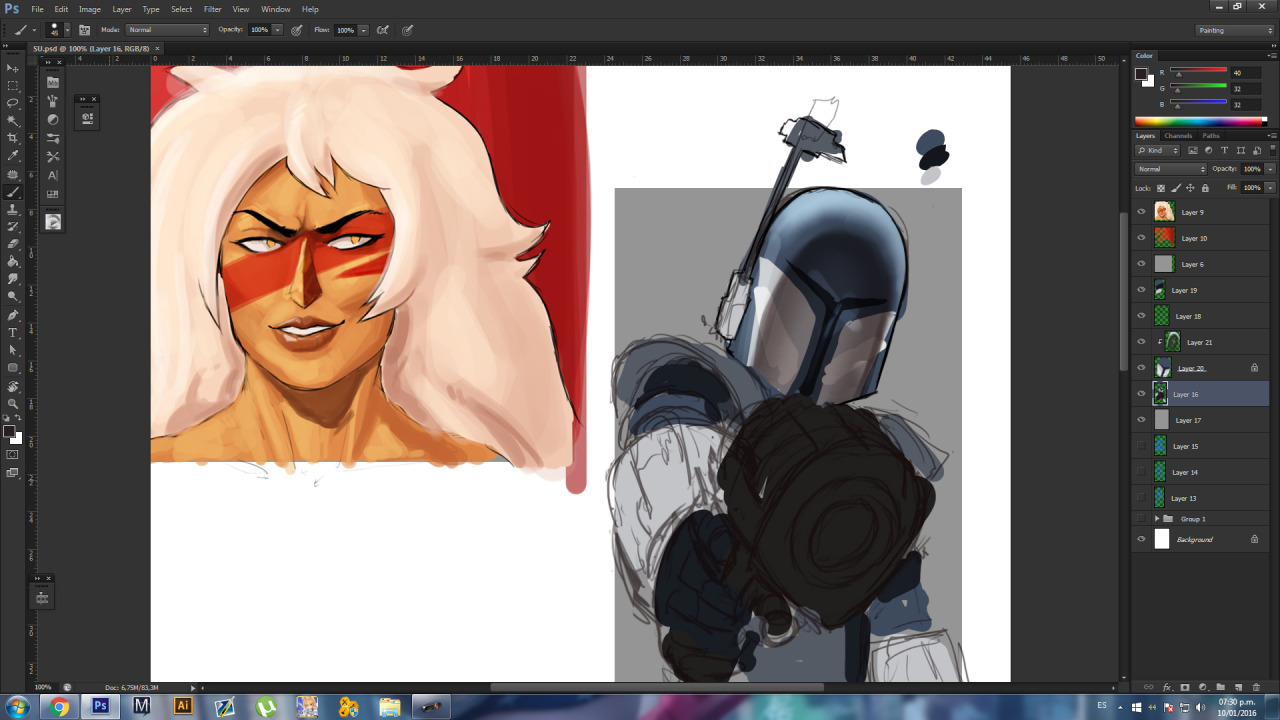Screen dimensions: 1280x720
Task: Toggle brush panel icon in options bar
Action: coord(85,30)
